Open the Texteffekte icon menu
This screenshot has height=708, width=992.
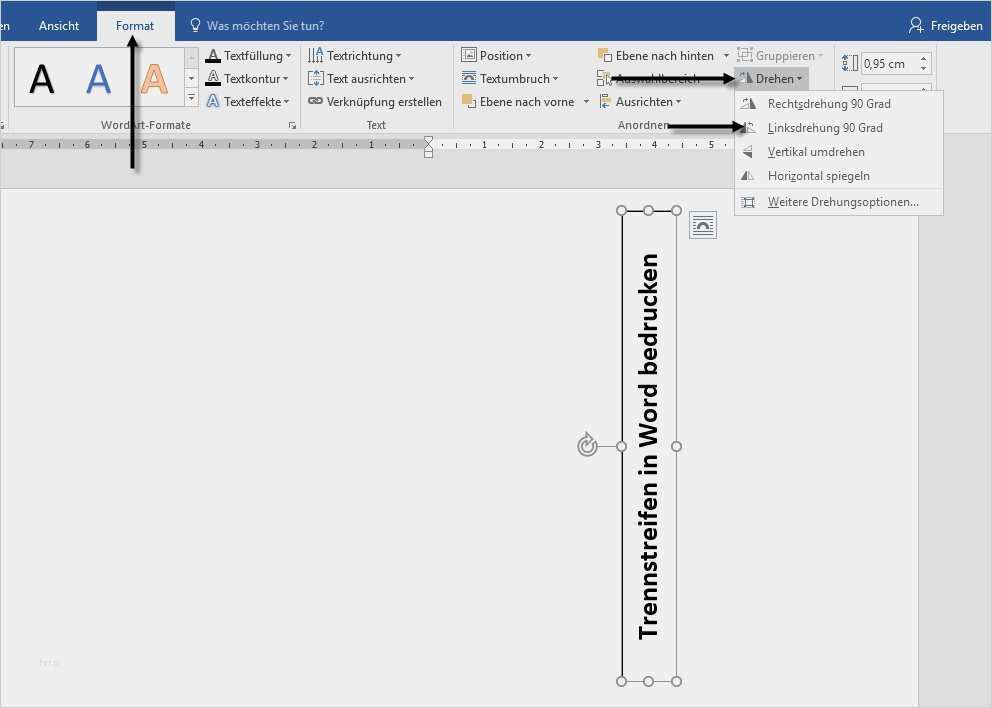coord(213,101)
